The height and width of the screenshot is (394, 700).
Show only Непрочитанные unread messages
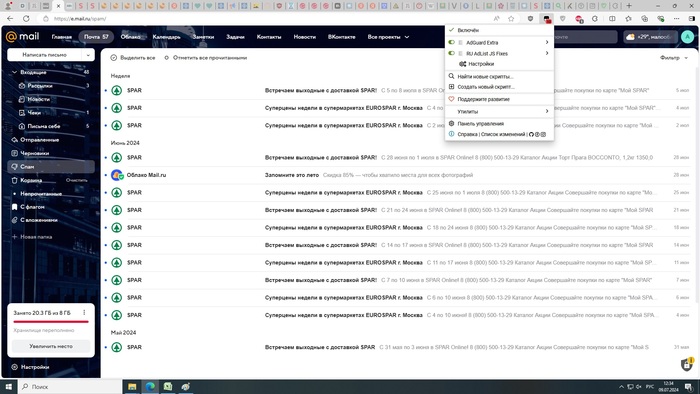point(41,194)
